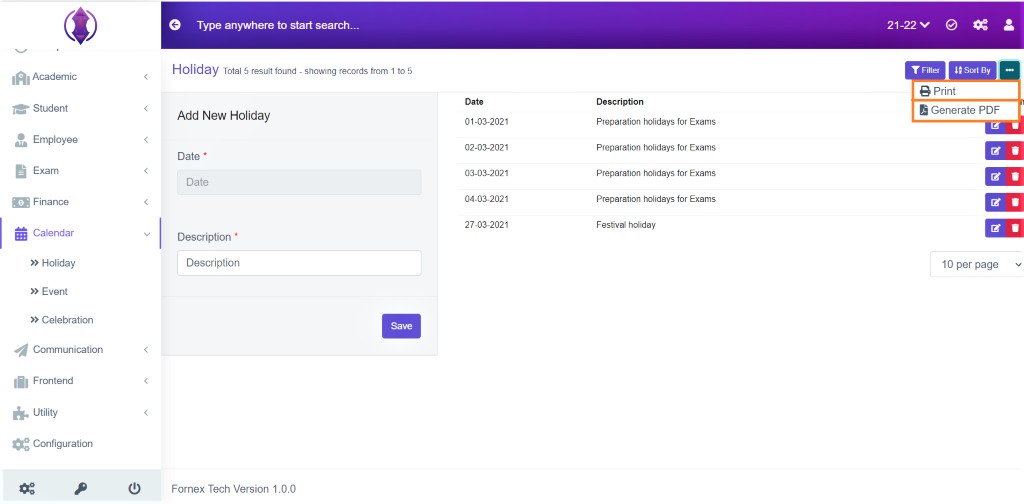Expand the Communication menu chevron
The image size is (1024, 504).
pyautogui.click(x=146, y=350)
